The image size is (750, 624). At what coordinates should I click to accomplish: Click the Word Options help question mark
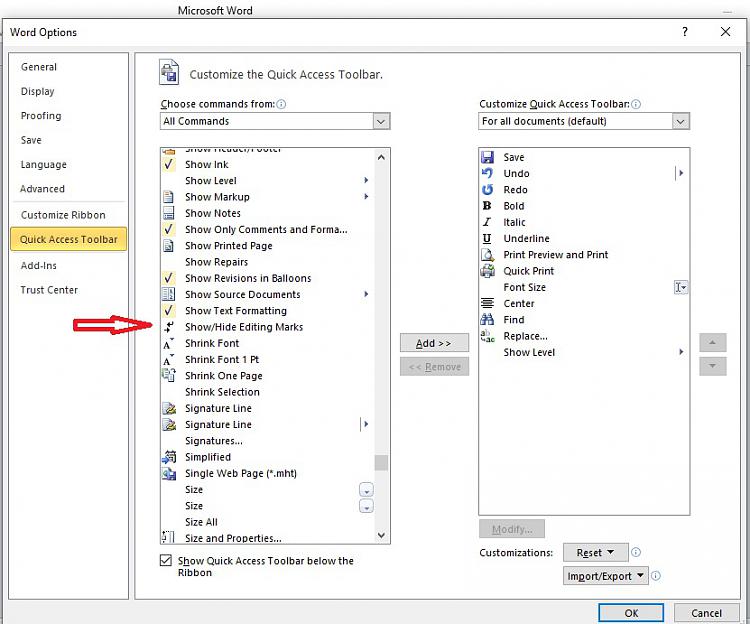[x=685, y=32]
